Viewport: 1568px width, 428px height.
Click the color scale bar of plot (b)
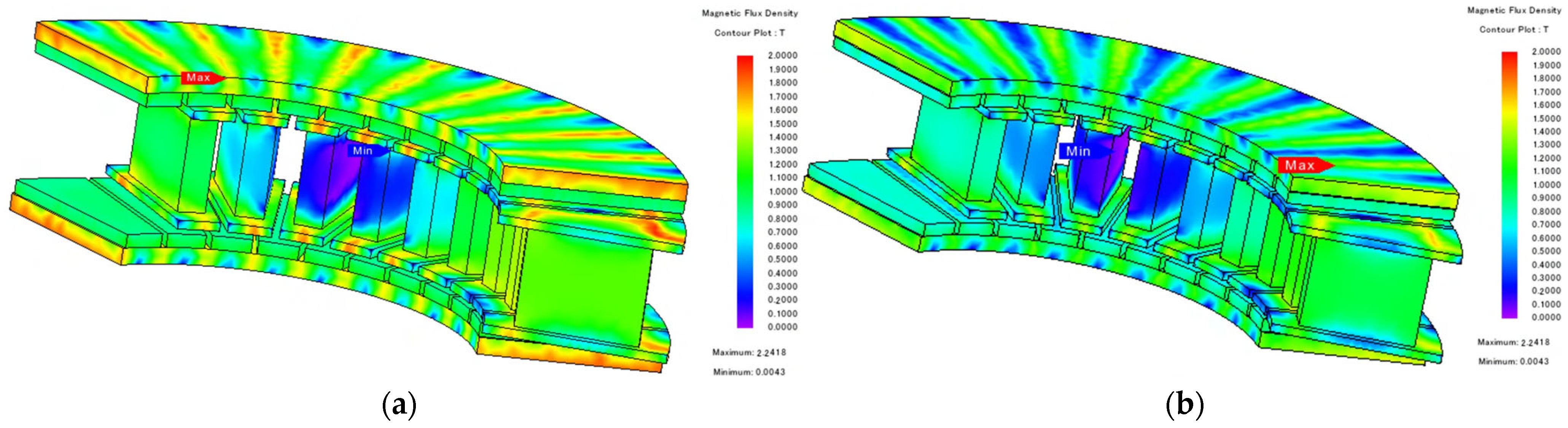coord(1509,185)
